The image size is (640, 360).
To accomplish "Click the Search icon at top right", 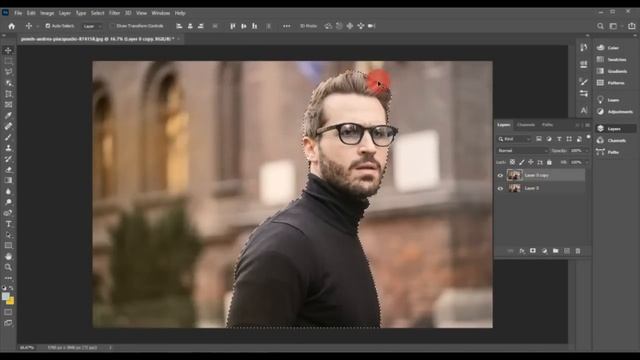I will click(600, 26).
